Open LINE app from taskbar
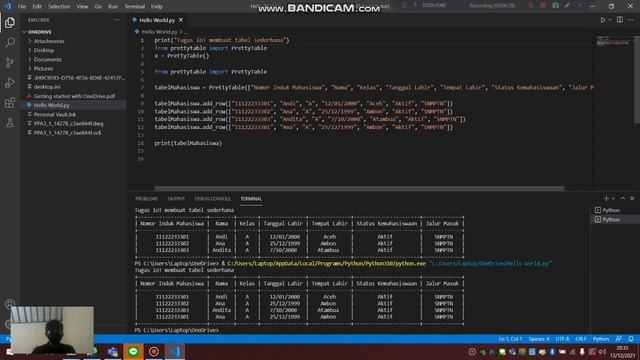Screen dimensions: 640x360 [x=133, y=351]
